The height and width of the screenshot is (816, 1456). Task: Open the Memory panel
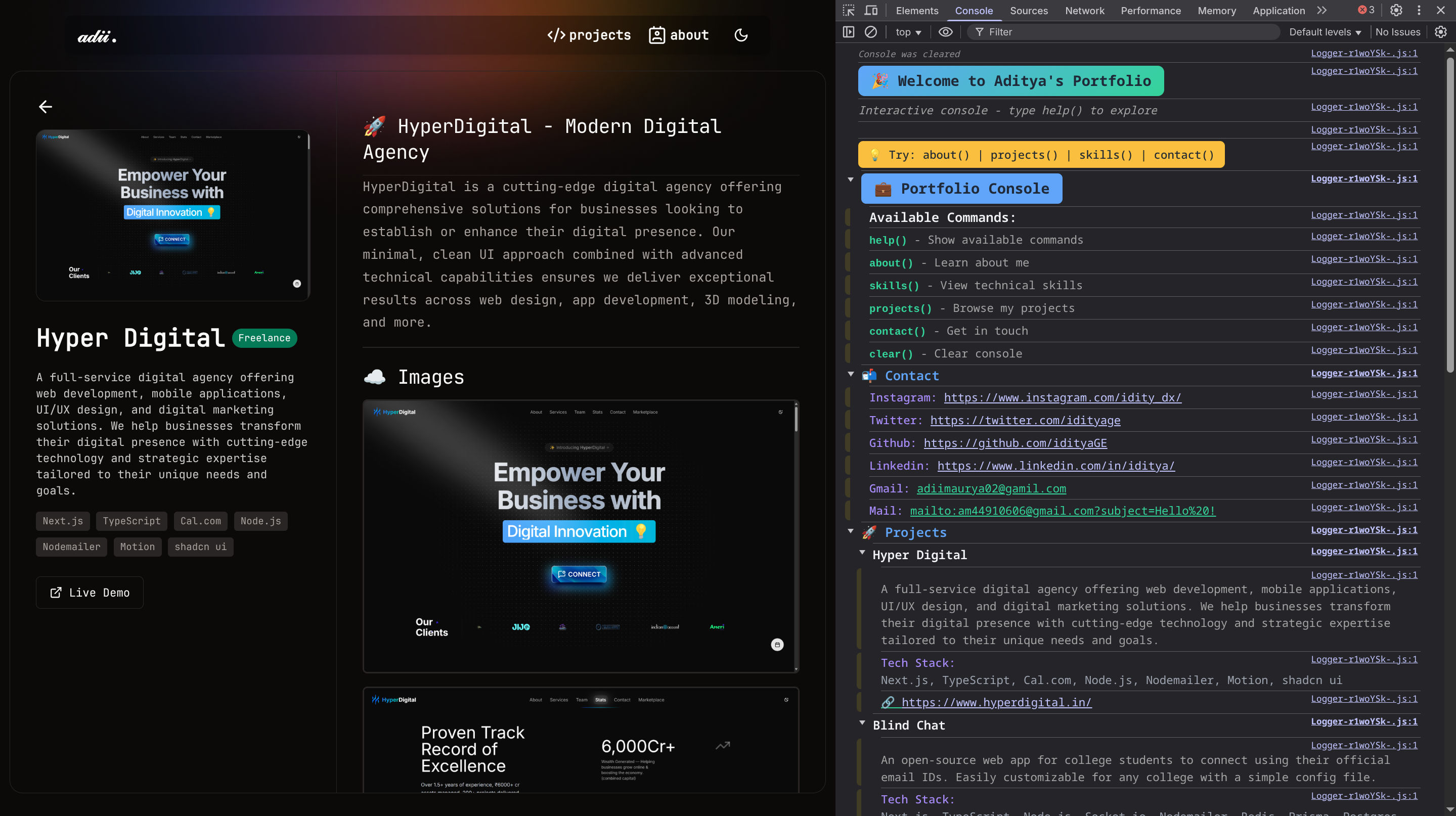pos(1216,10)
